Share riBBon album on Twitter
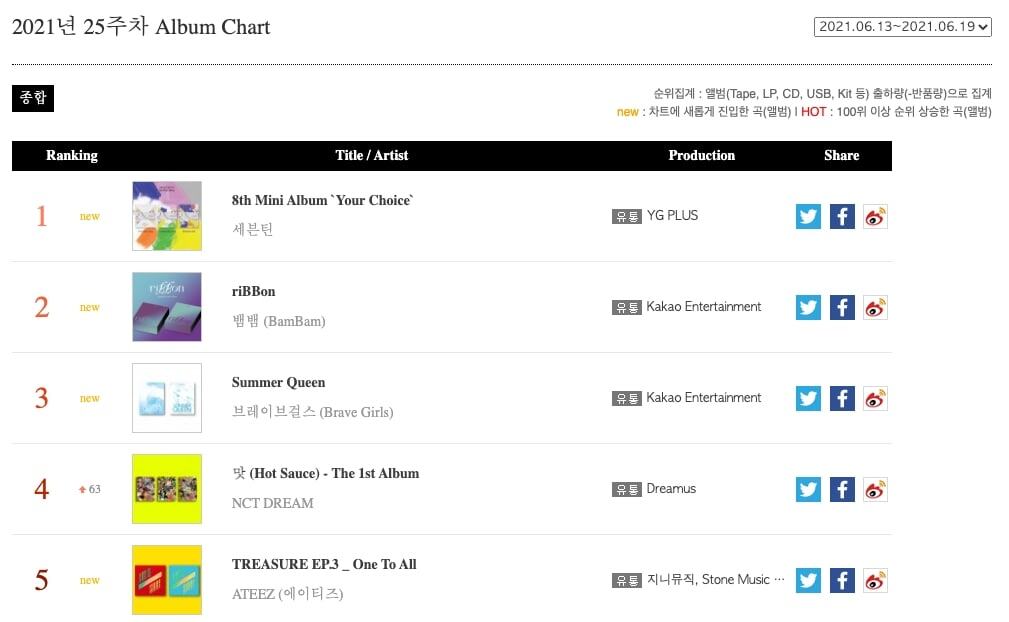 (808, 307)
